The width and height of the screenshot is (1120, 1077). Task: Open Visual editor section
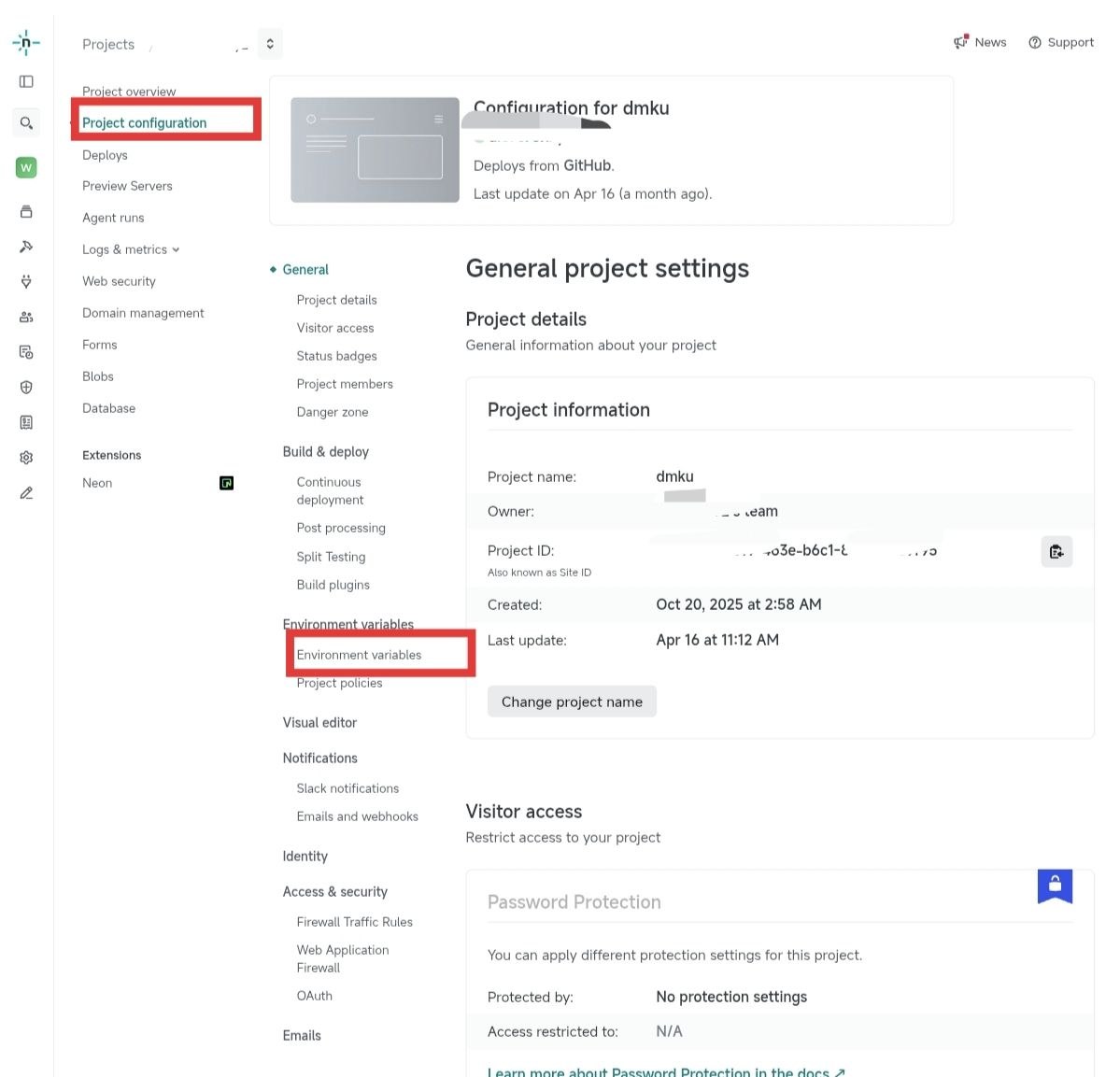319,723
